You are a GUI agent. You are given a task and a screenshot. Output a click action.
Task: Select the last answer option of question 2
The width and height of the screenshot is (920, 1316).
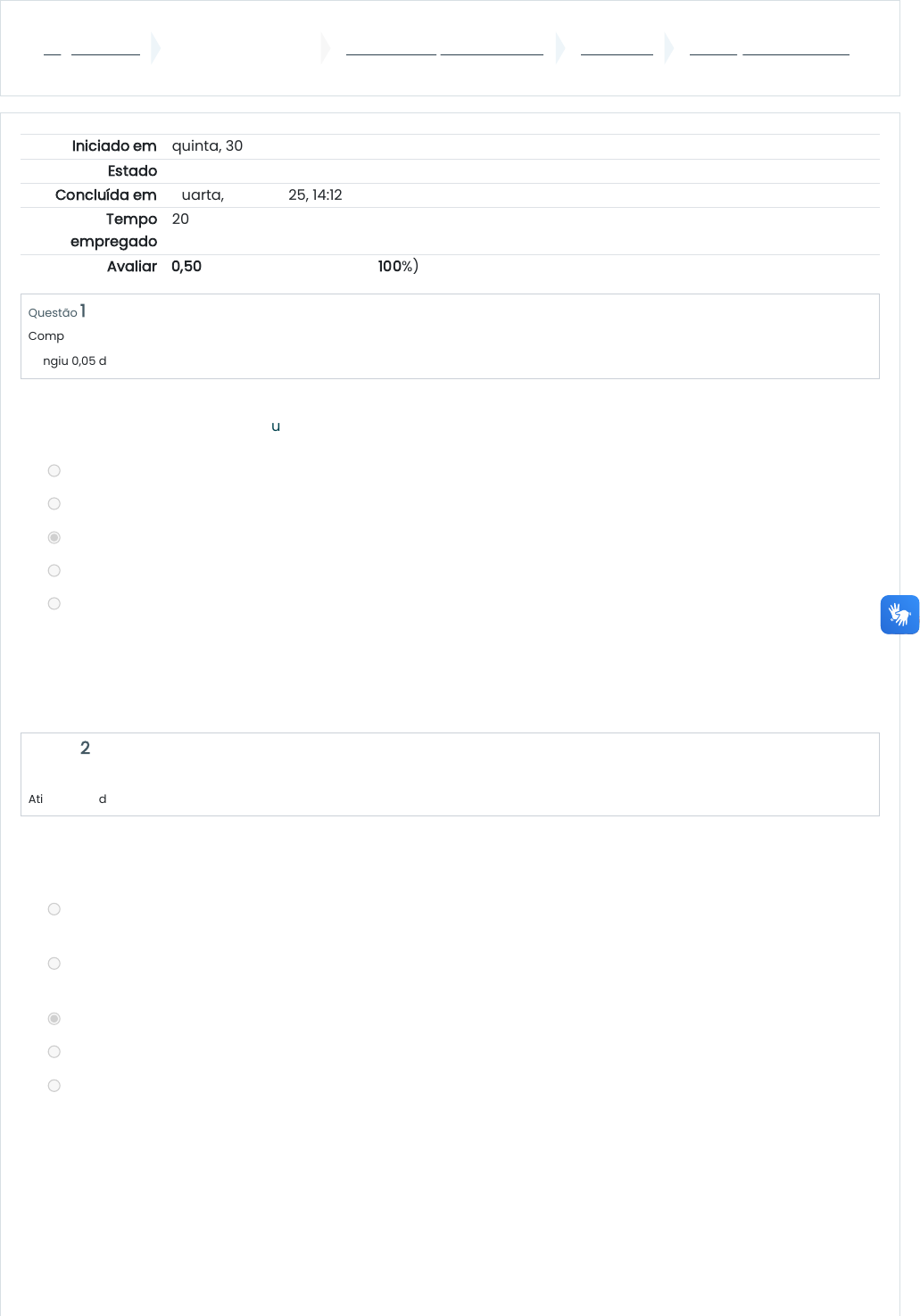tap(54, 1086)
